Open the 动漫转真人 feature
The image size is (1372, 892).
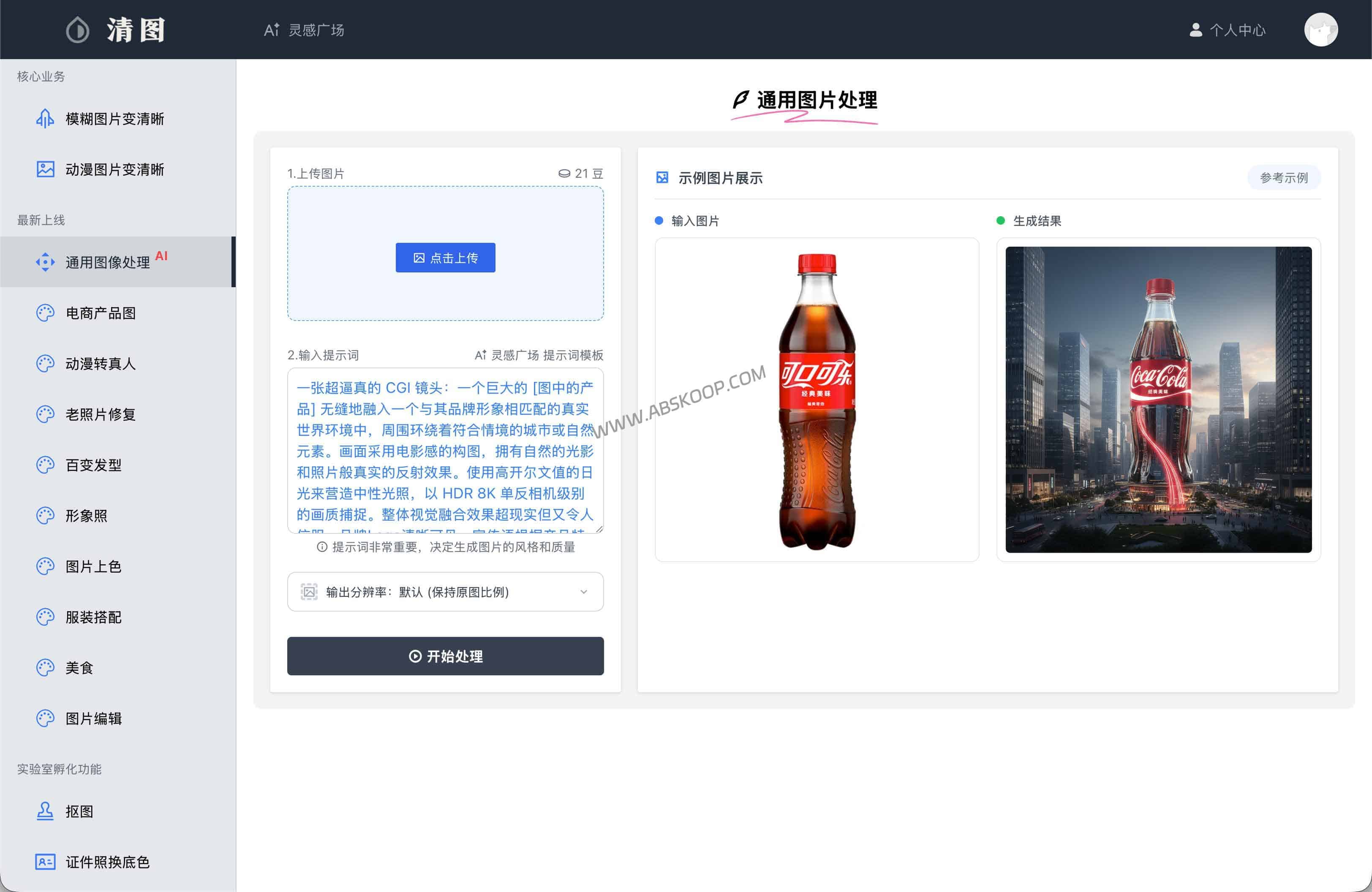(x=101, y=364)
